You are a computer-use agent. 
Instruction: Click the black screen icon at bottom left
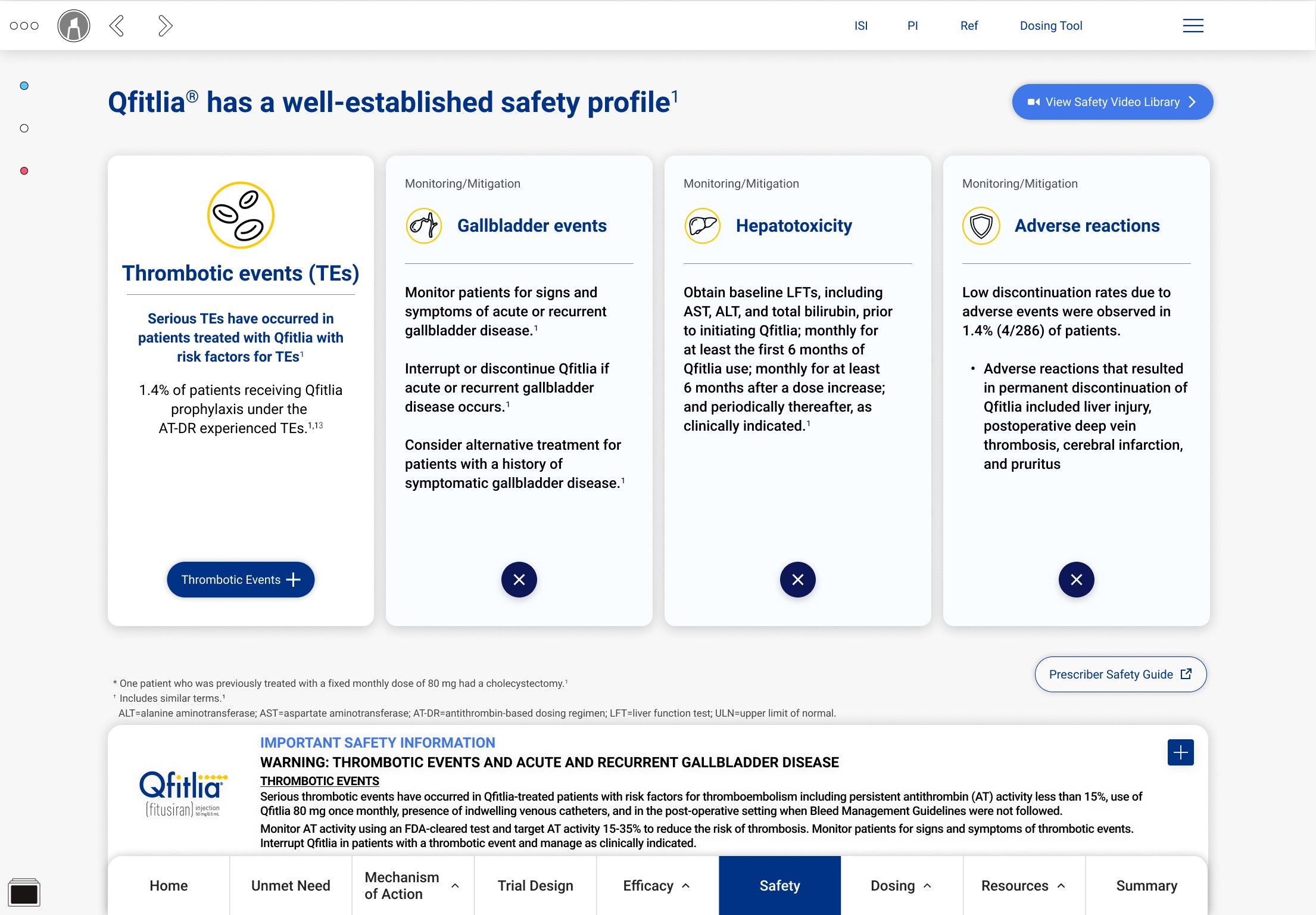click(x=24, y=892)
